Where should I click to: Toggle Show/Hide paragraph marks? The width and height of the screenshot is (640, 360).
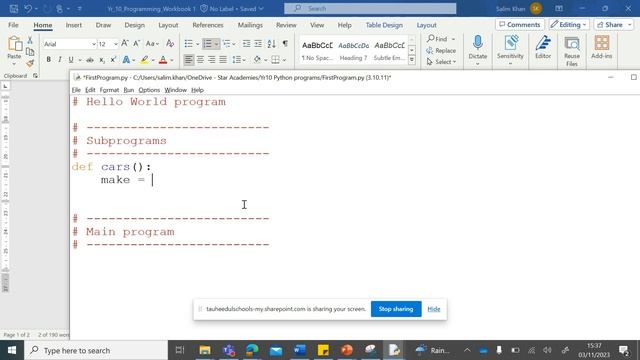point(285,44)
